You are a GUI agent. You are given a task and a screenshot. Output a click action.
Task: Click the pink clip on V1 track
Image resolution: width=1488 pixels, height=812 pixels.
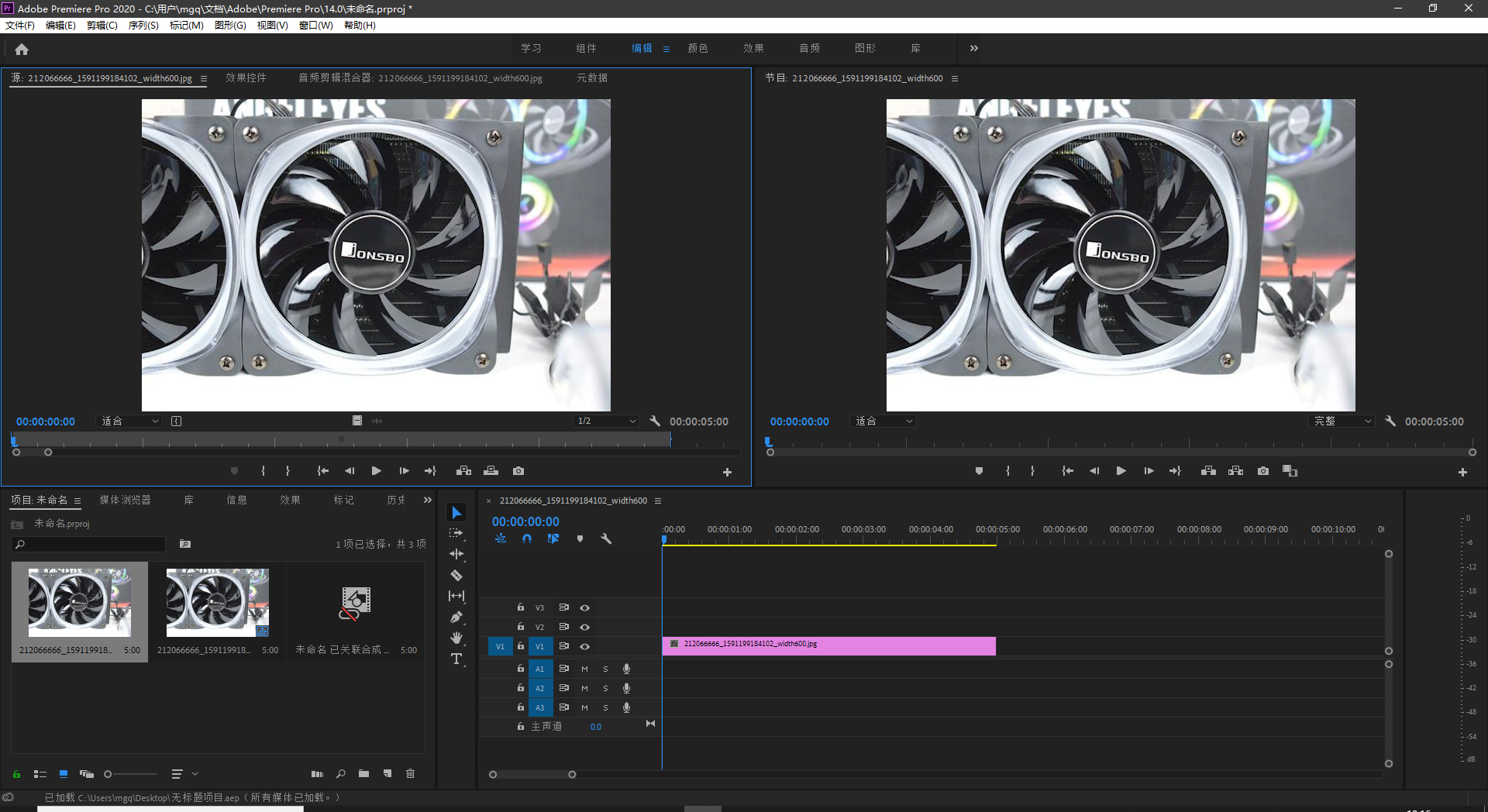pyautogui.click(x=828, y=645)
